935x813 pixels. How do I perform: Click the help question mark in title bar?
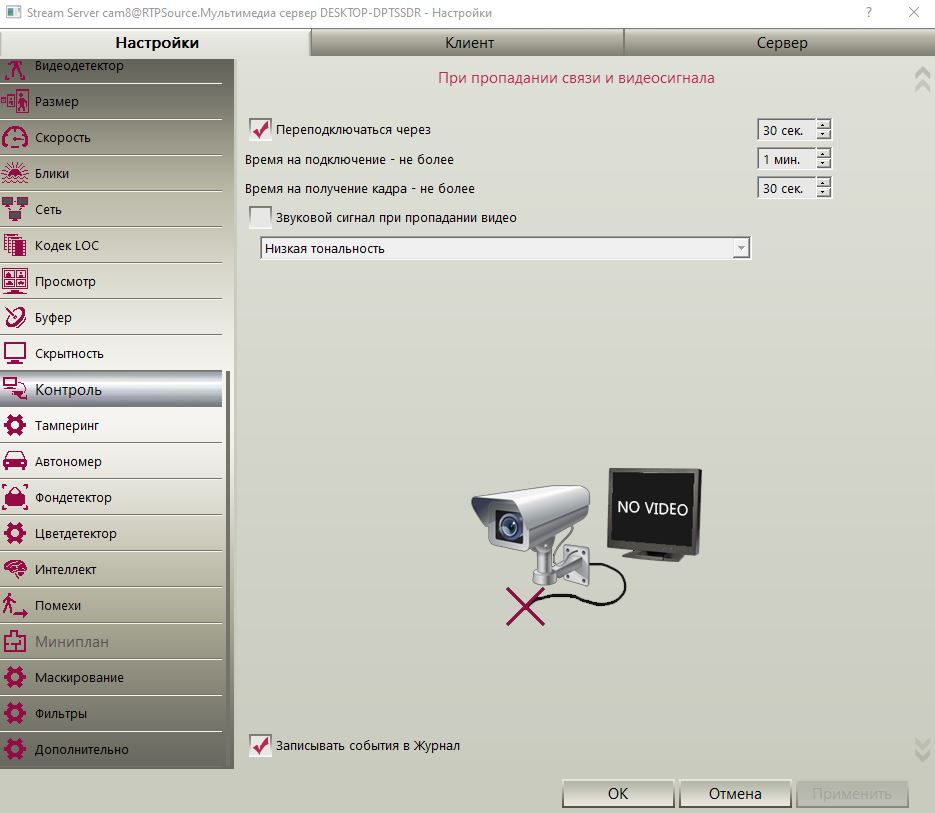coord(869,13)
